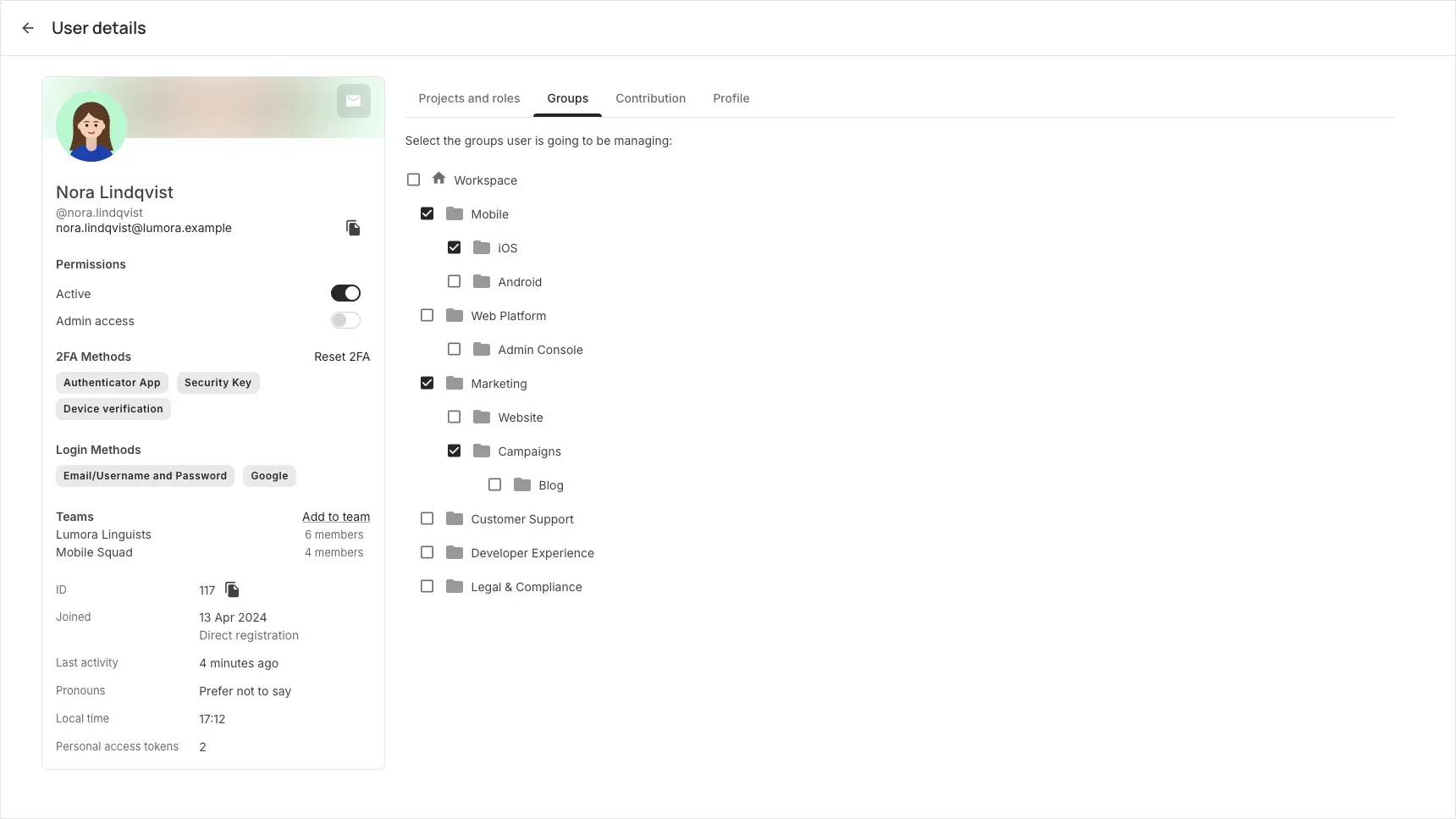This screenshot has height=819, width=1456.
Task: Click the Lumora Linguists team name
Action: [x=103, y=534]
